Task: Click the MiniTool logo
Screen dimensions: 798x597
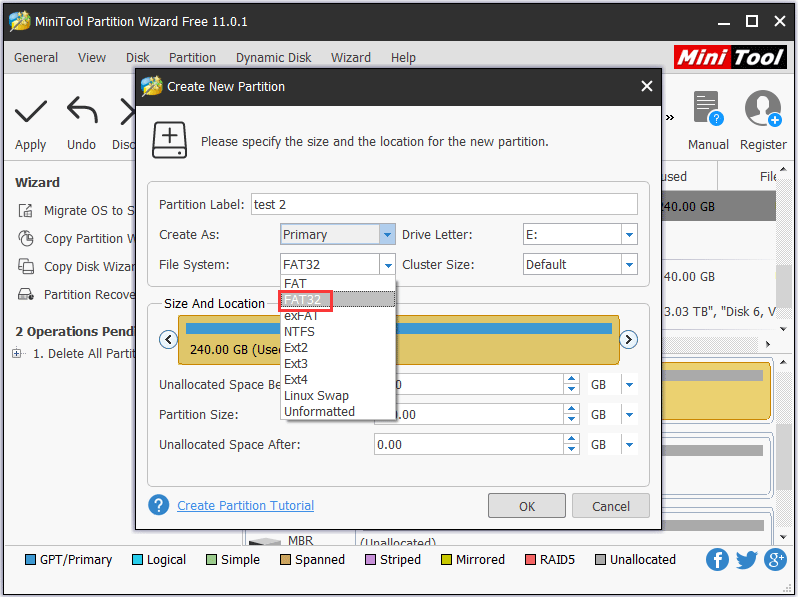Action: pos(730,57)
